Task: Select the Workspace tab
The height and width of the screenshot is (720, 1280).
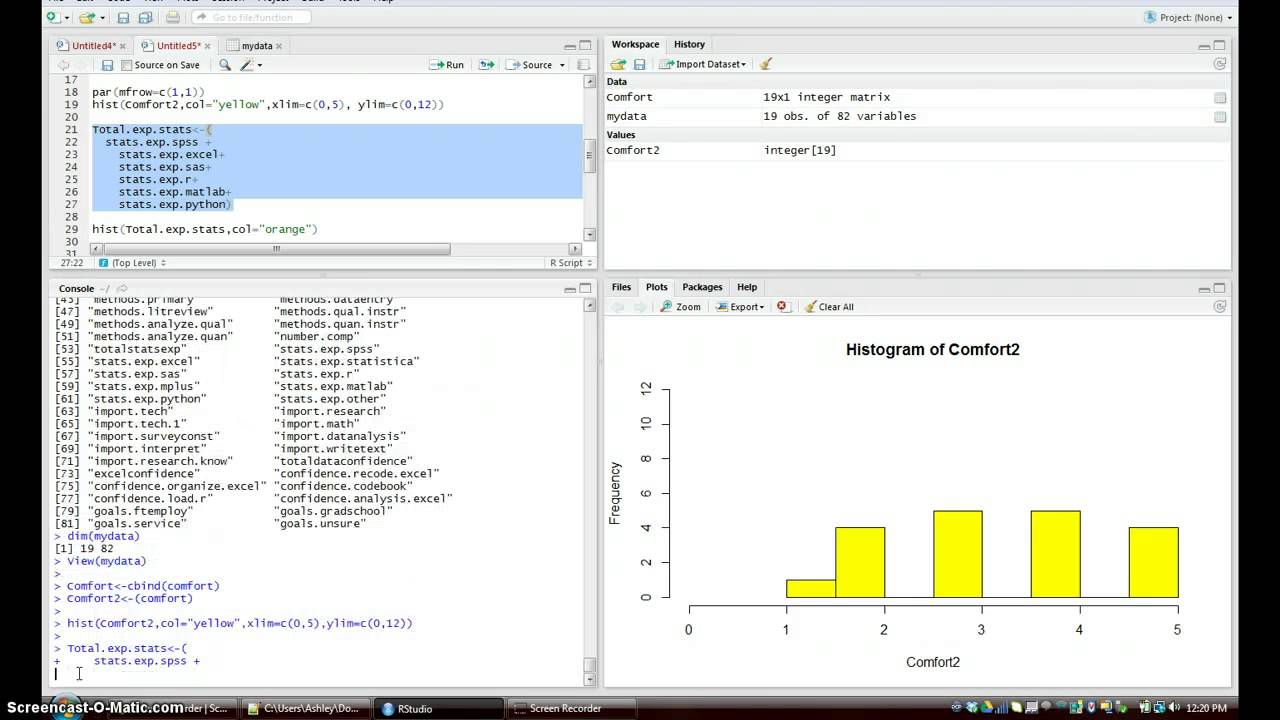Action: (635, 44)
